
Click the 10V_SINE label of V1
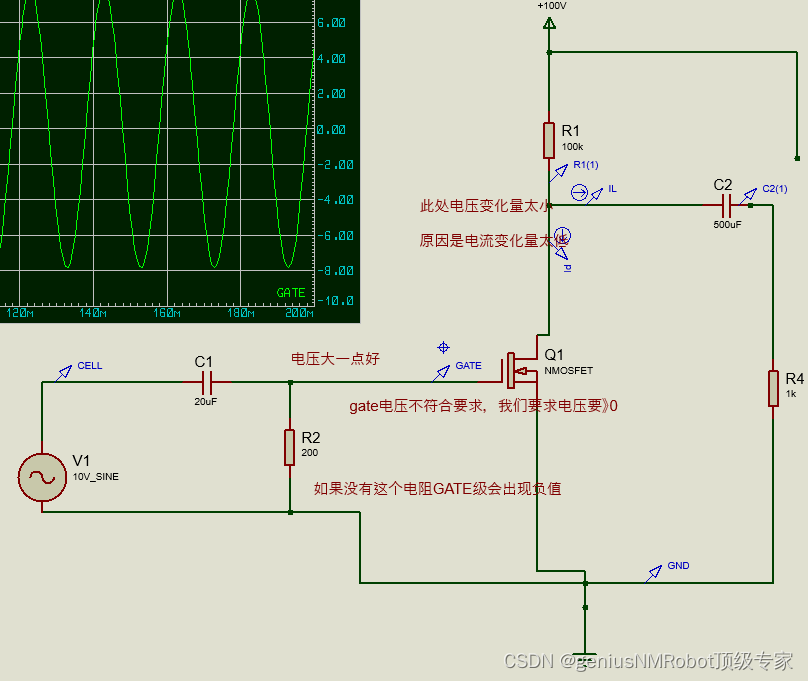[x=96, y=477]
